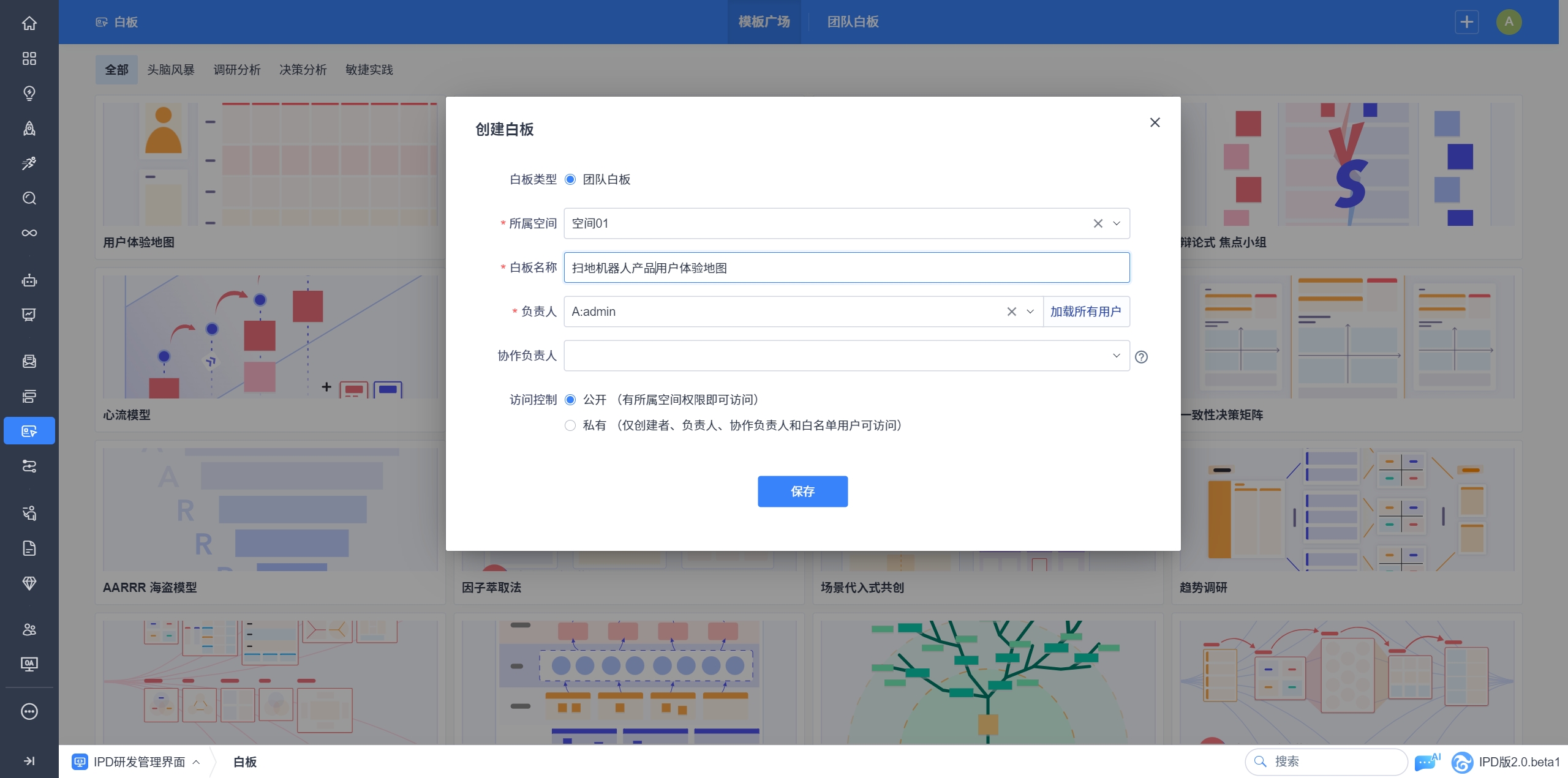Click 加载所有用户 link
Screen dimensions: 1568x778
point(1085,312)
